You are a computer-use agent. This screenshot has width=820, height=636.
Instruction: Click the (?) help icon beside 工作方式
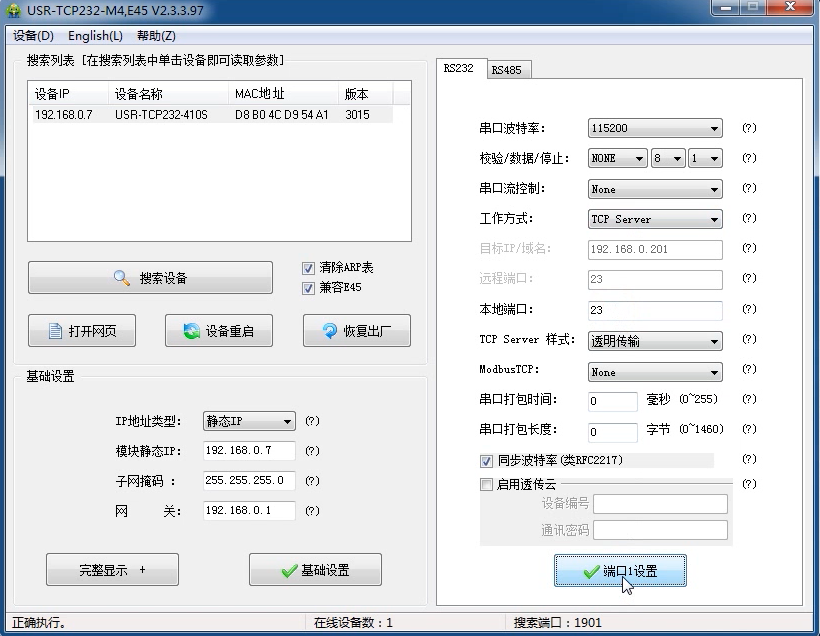coord(749,219)
